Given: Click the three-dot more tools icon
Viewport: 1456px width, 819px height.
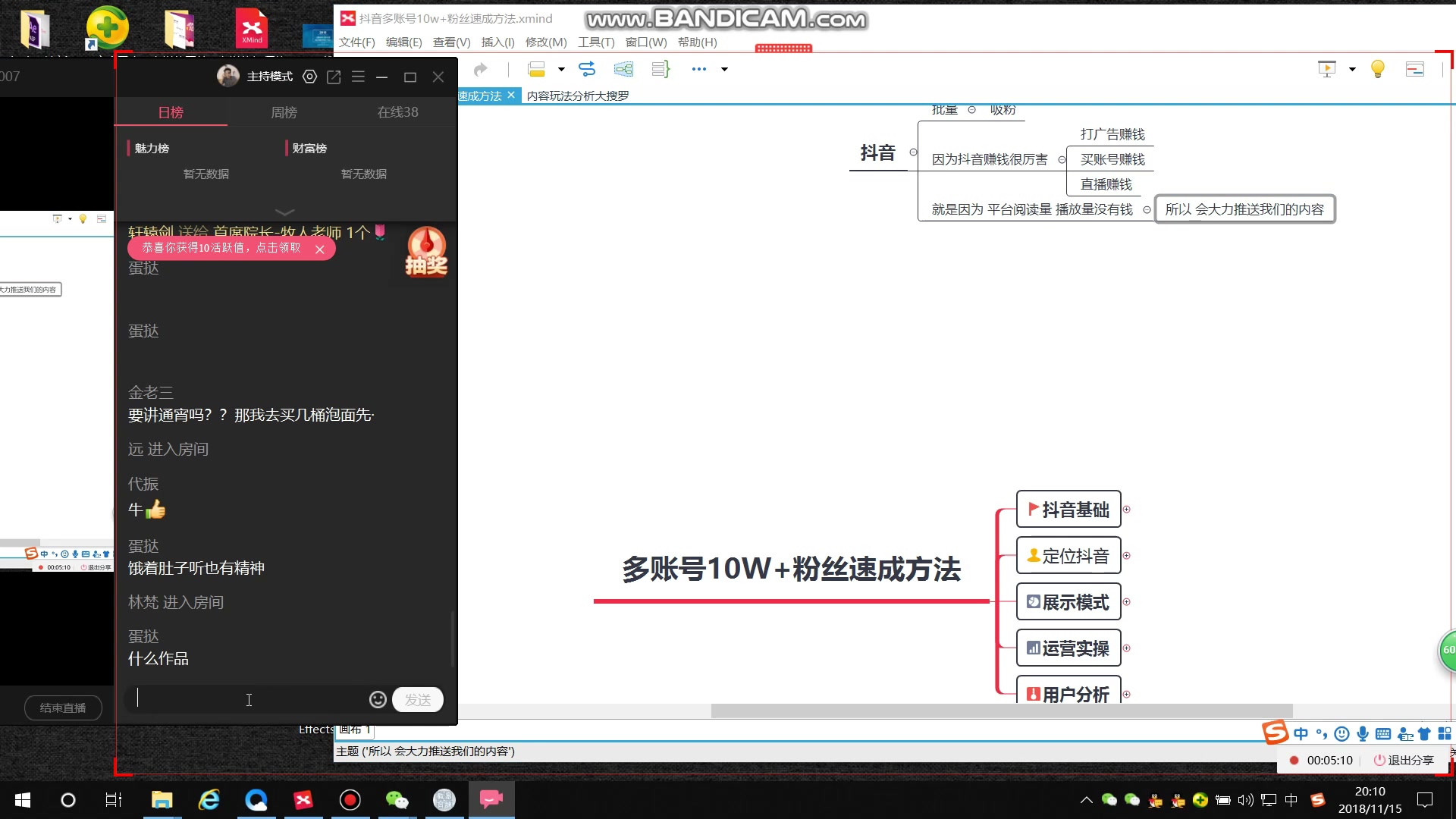Looking at the screenshot, I should point(699,69).
